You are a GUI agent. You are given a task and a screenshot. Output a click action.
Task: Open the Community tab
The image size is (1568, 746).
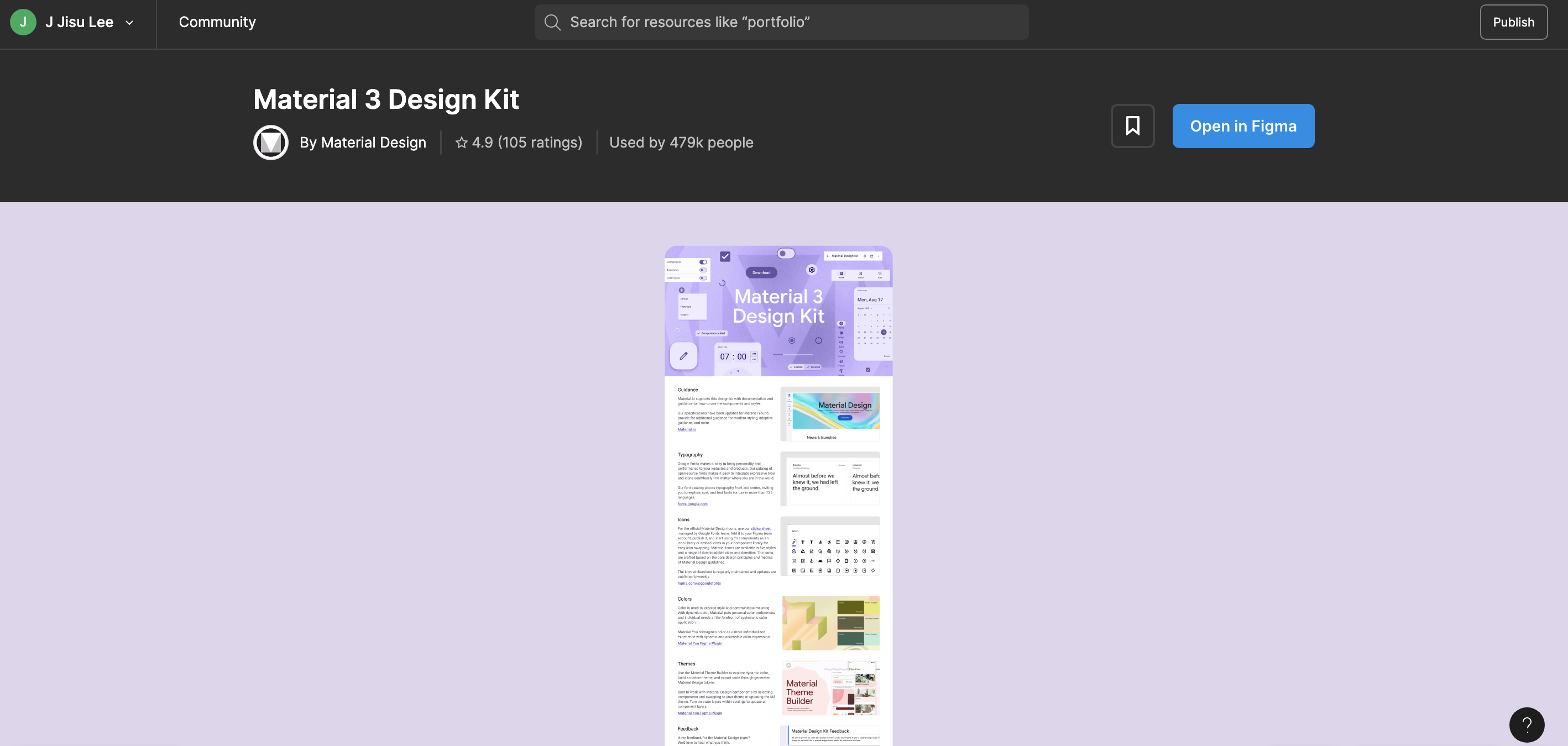(x=217, y=22)
